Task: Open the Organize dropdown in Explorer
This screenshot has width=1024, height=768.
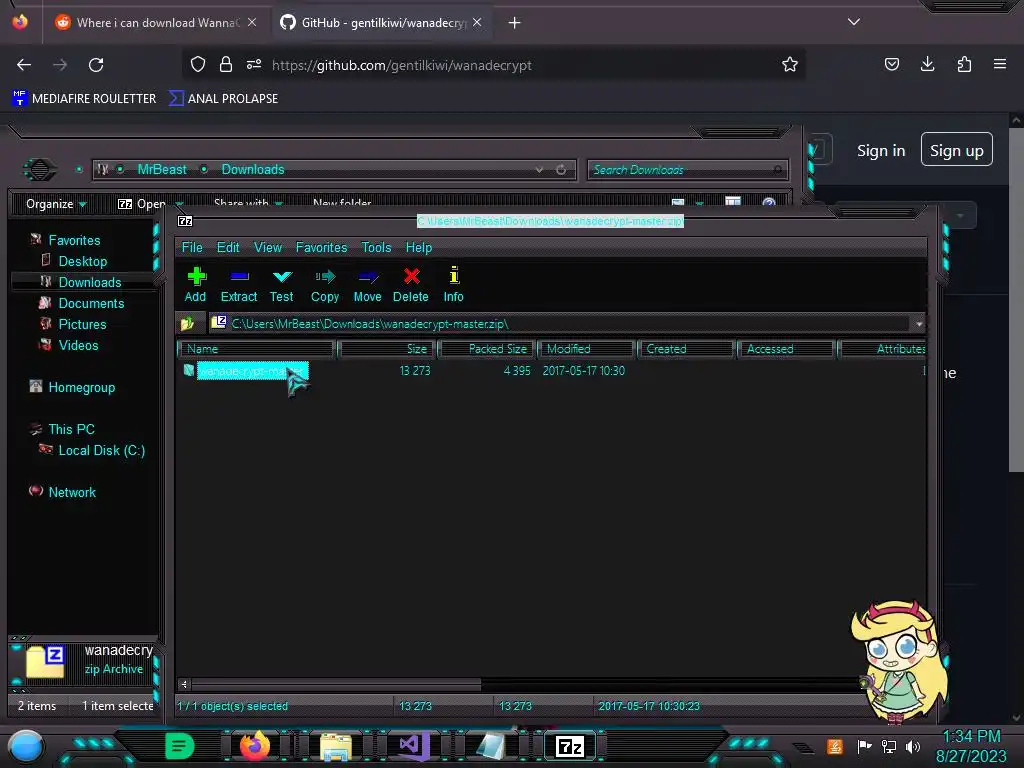Action: (56, 204)
